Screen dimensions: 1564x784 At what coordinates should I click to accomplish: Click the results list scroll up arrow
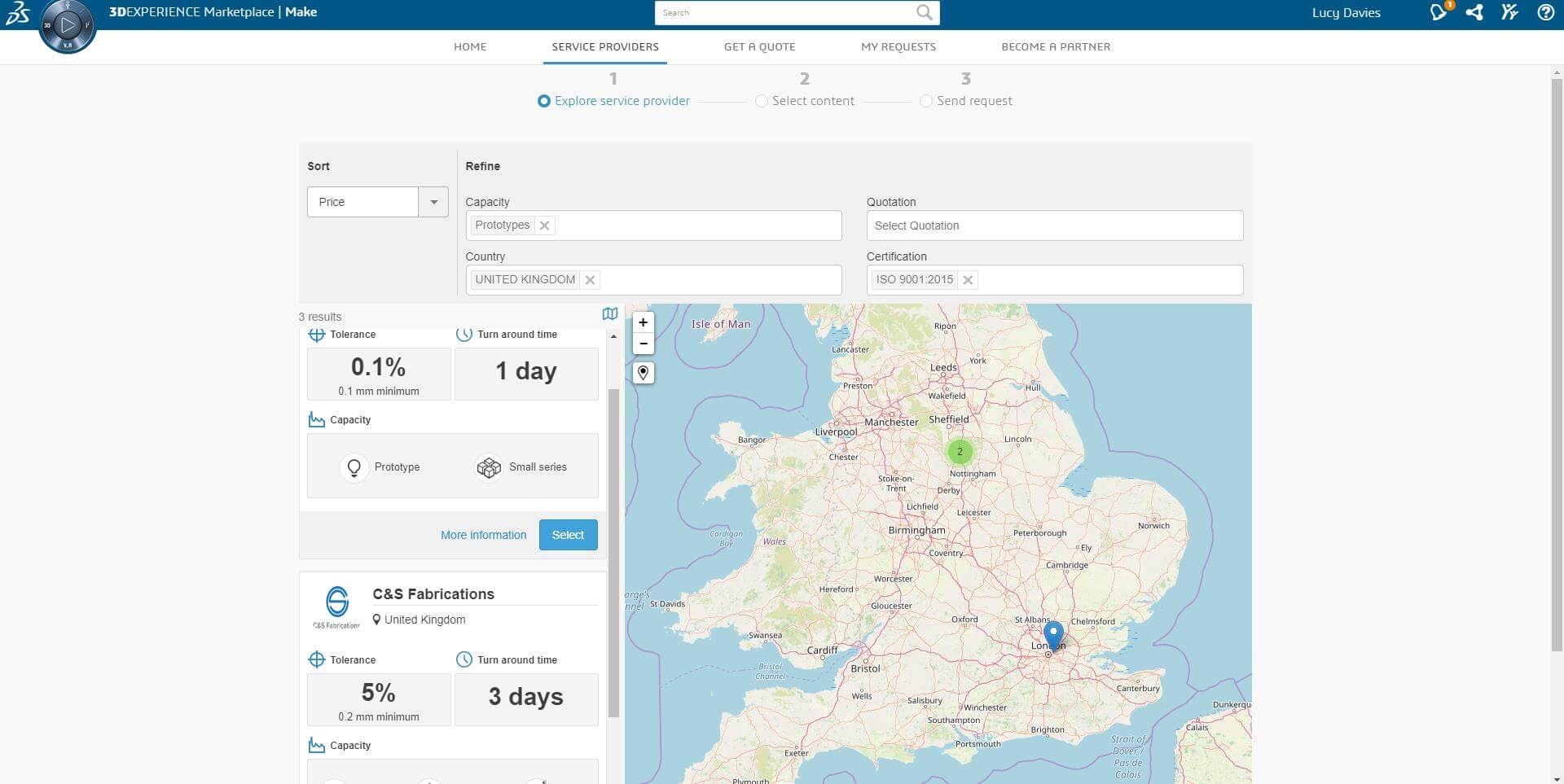pos(614,335)
